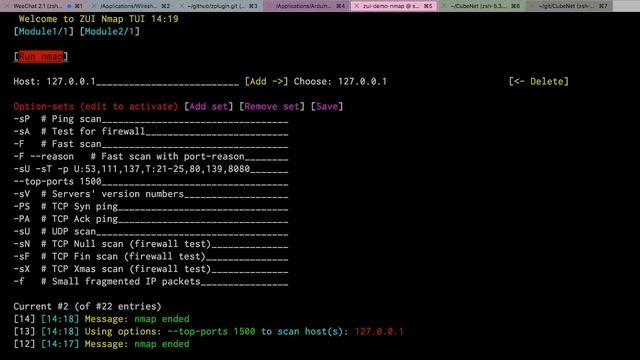Select log entry [14] nmap ended
Image resolution: width=640 pixels, height=360 pixels.
click(x=102, y=319)
